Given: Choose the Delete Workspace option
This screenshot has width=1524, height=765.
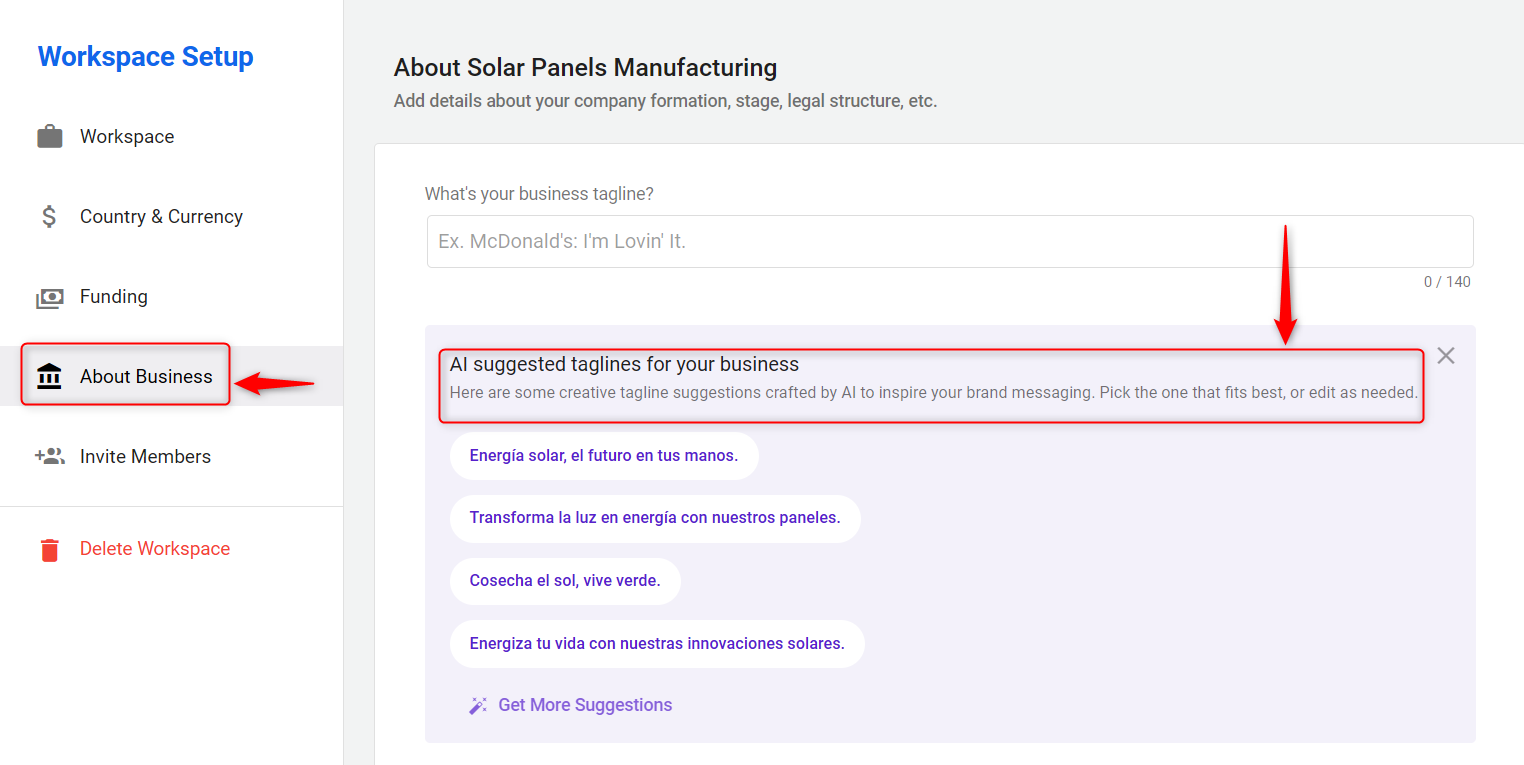Looking at the screenshot, I should click(155, 549).
